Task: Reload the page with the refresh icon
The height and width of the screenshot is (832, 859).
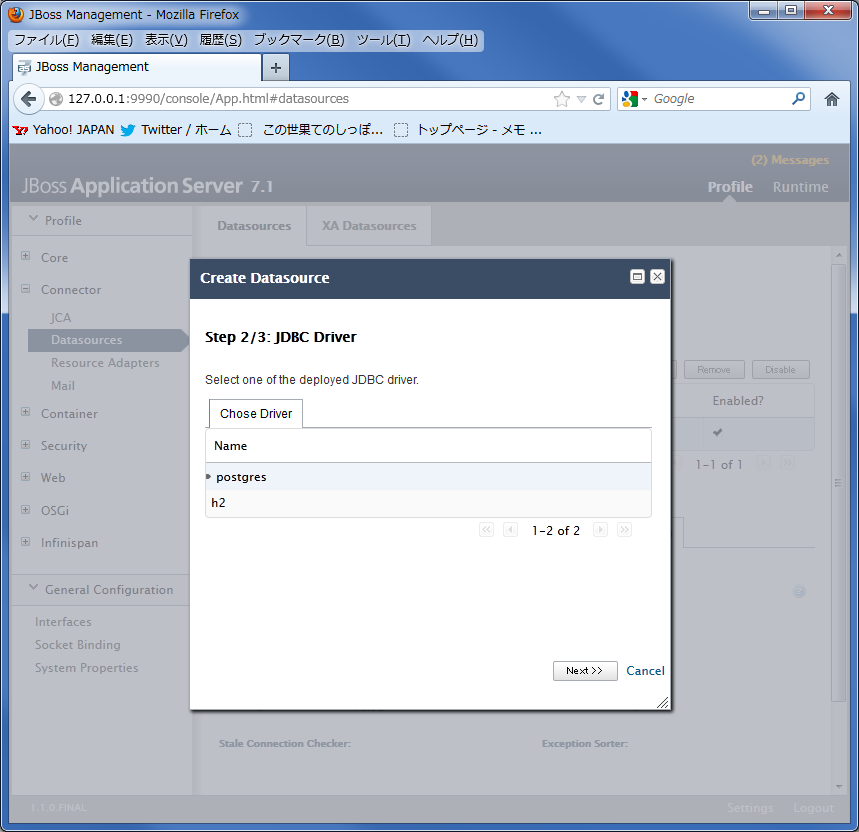Action: tap(598, 99)
